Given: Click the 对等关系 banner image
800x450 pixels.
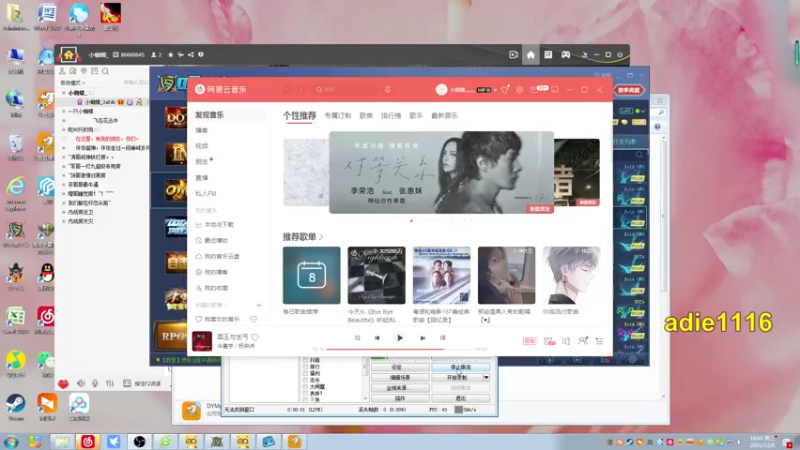Looking at the screenshot, I should pyautogui.click(x=441, y=172).
